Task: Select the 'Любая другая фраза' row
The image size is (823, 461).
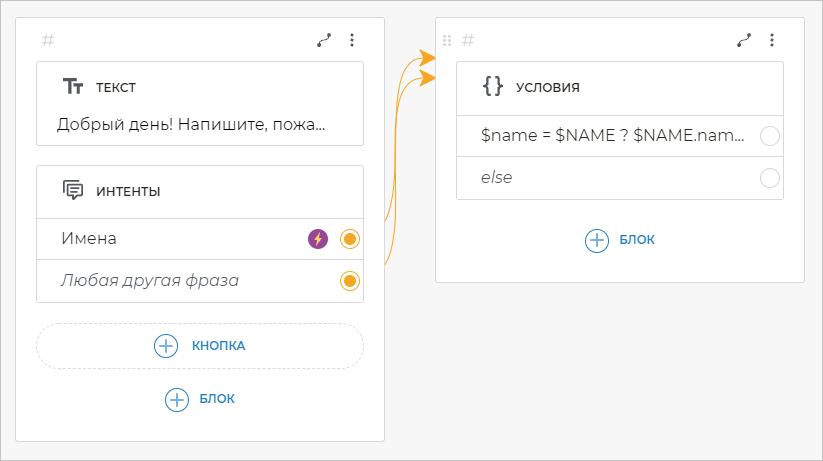Action: [x=200, y=281]
